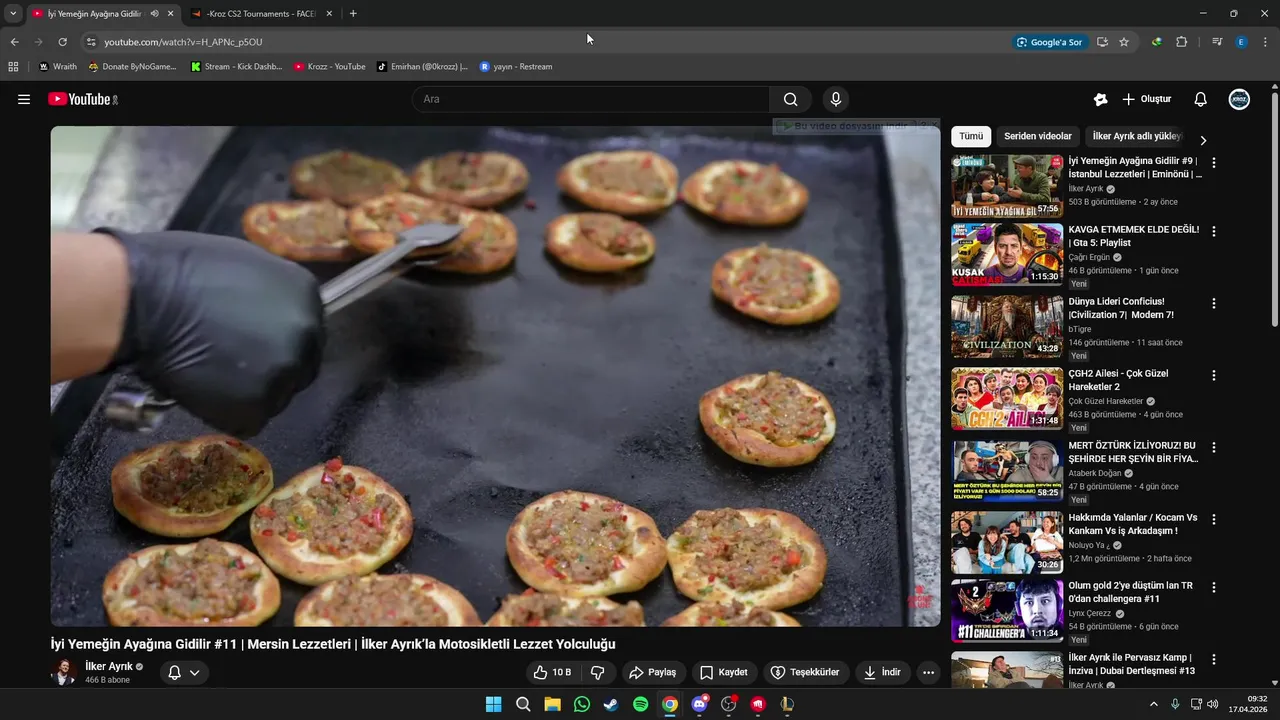Like the video with thumbs up
Image resolution: width=1280 pixels, height=720 pixels.
point(552,672)
